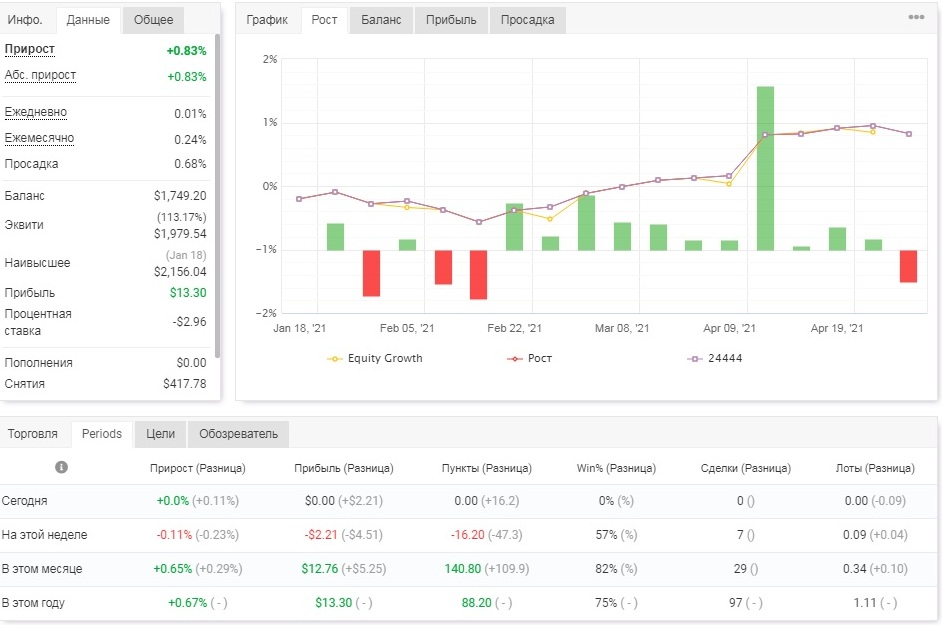Click the Лоты (Разница) column header
The image size is (942, 625).
click(x=875, y=468)
